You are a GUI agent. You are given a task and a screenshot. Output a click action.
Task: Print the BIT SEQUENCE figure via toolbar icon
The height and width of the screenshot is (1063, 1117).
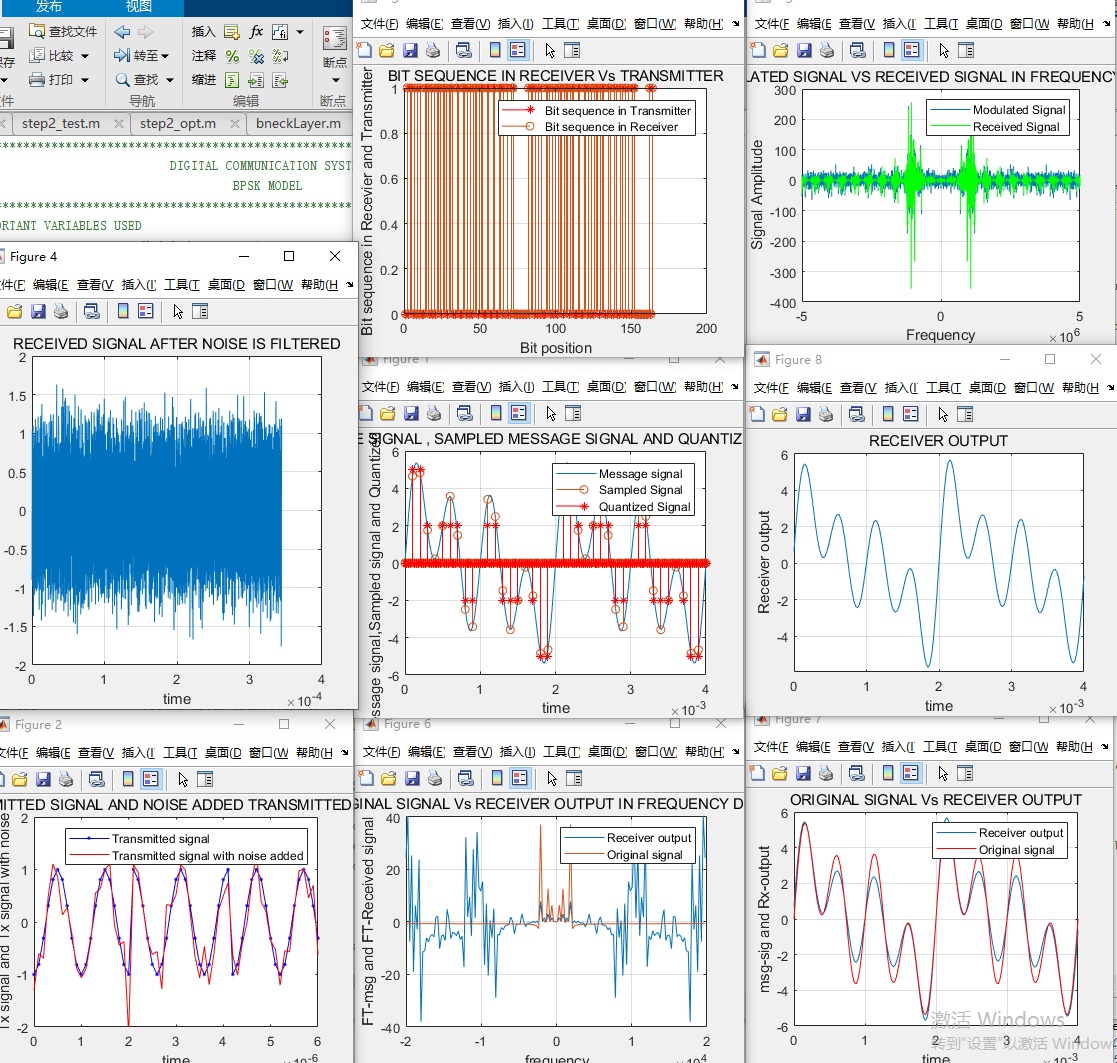(432, 50)
